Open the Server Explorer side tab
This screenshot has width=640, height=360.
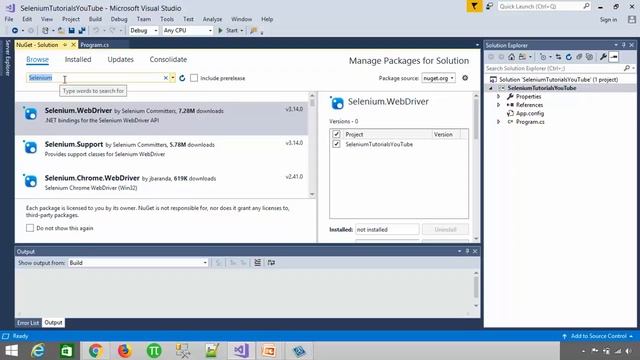coord(7,58)
